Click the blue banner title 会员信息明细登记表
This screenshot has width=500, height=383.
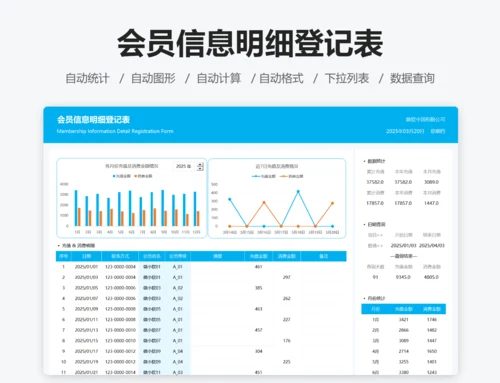tap(93, 120)
